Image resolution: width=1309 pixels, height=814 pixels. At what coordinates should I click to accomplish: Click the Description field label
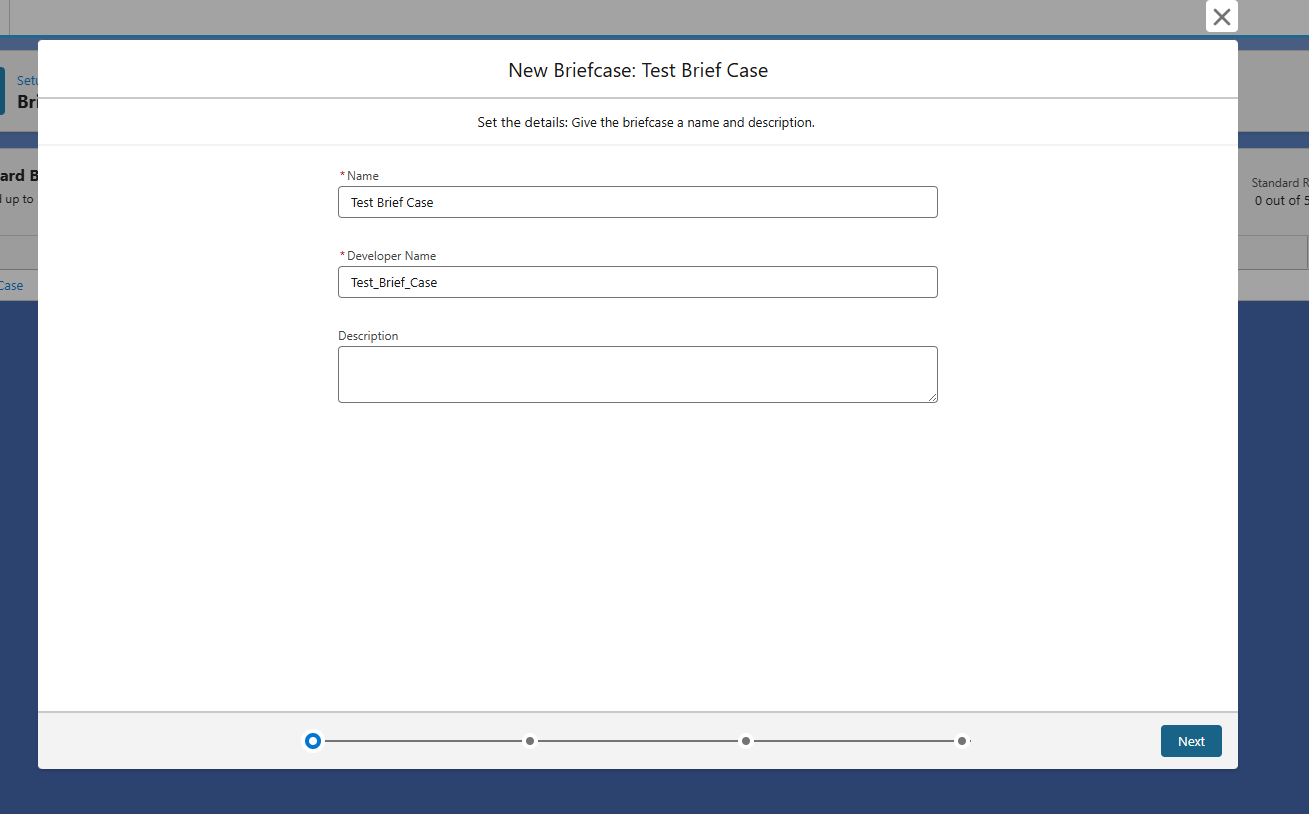[x=368, y=336]
